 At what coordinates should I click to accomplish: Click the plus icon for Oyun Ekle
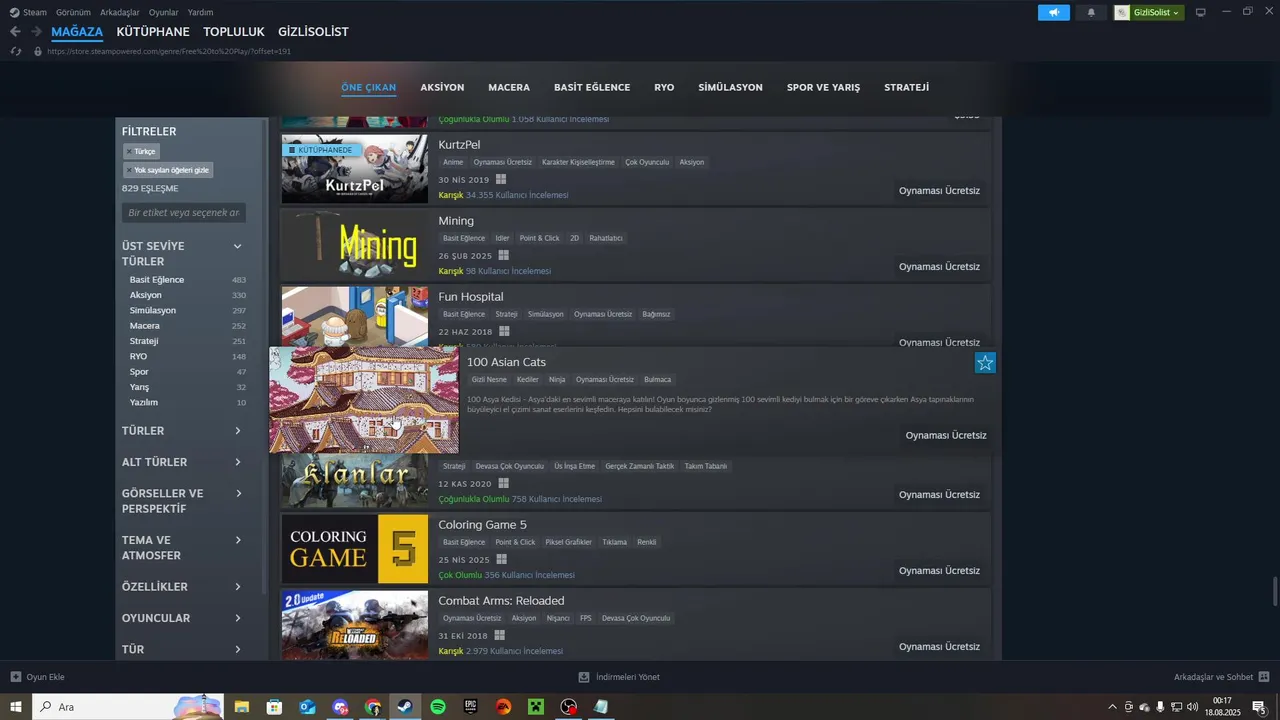point(15,677)
